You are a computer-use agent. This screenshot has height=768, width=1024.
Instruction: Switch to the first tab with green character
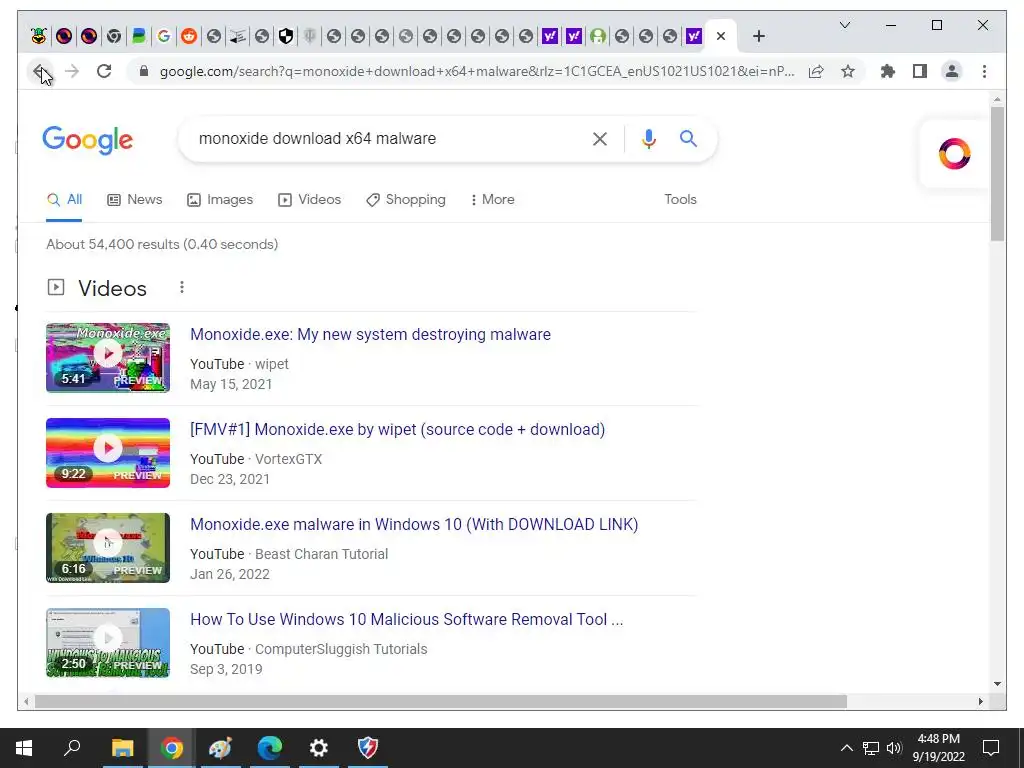39,36
